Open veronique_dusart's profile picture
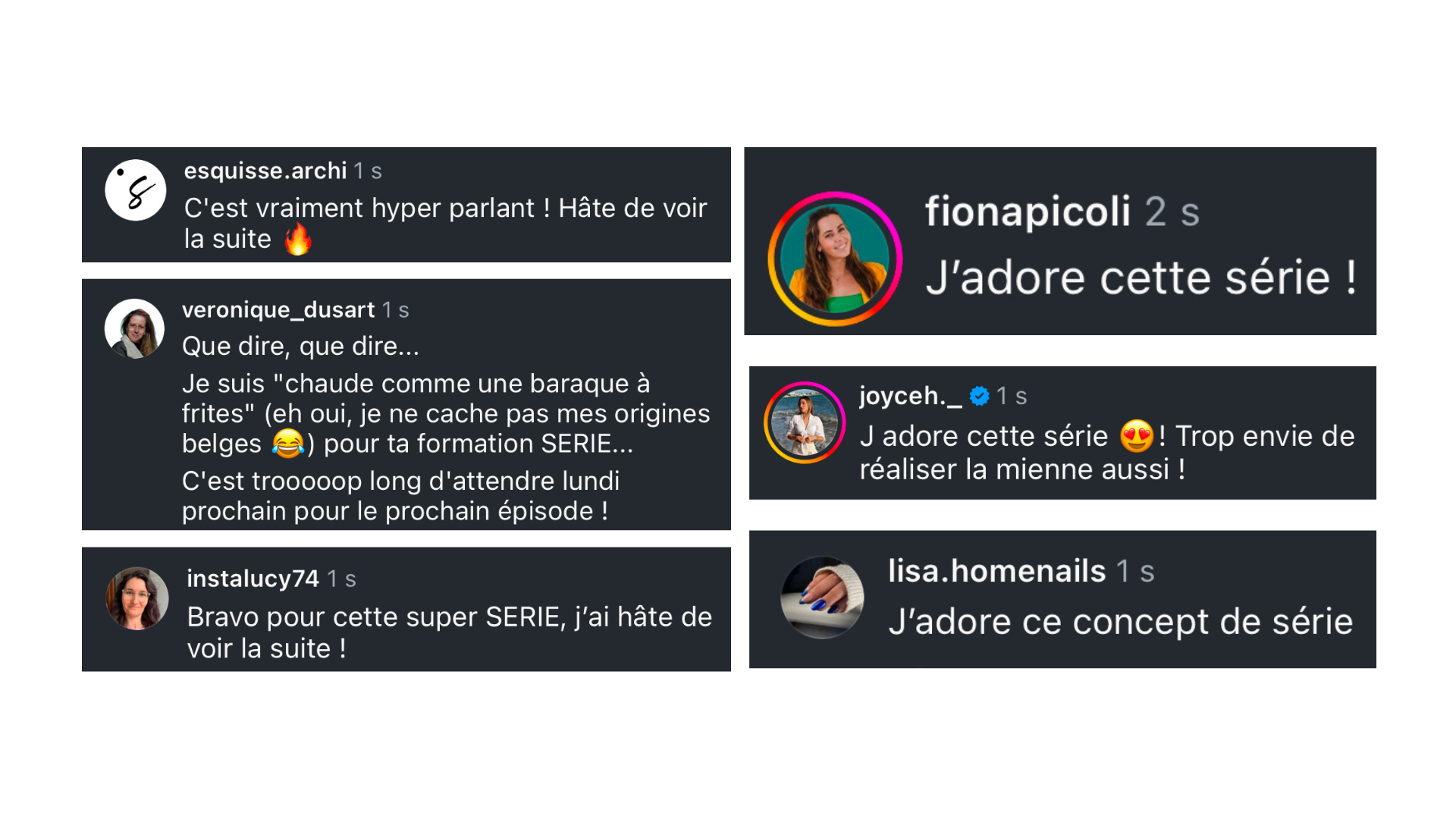 coord(135,328)
